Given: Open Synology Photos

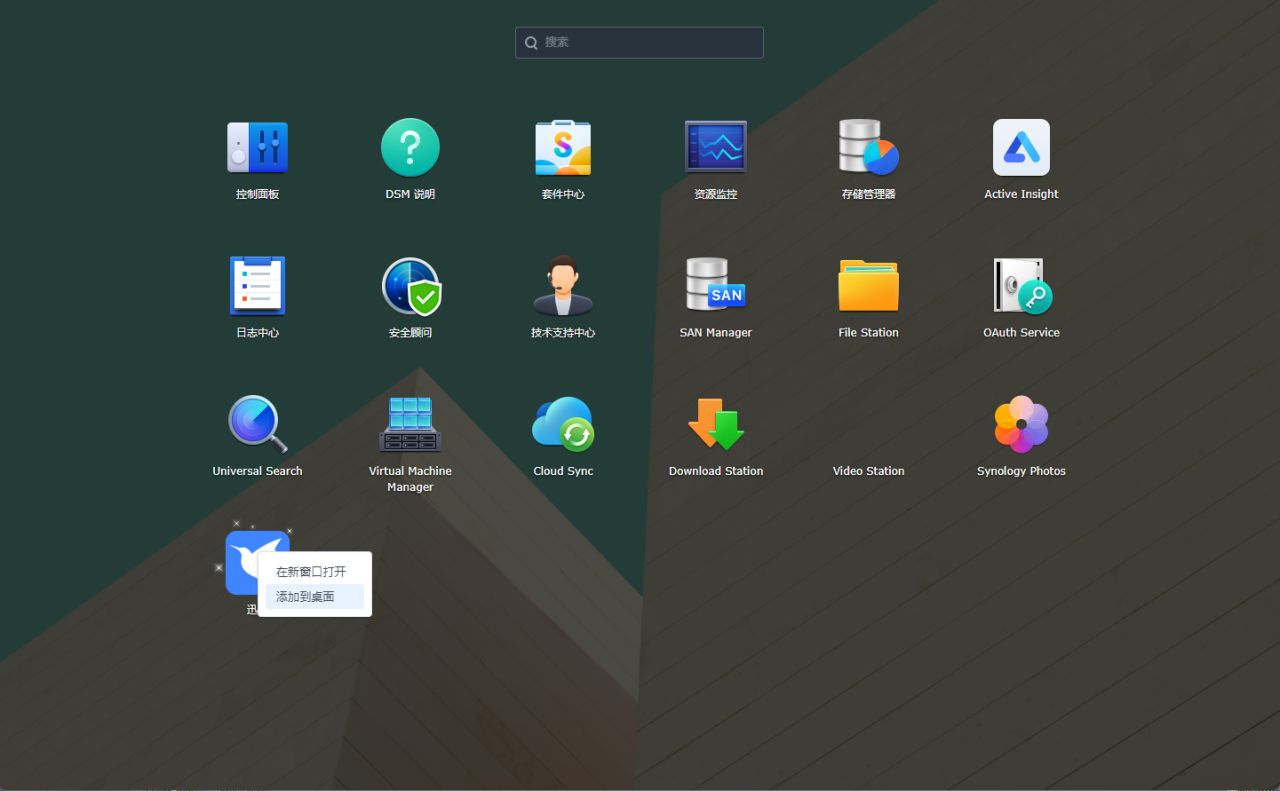Looking at the screenshot, I should pyautogui.click(x=1021, y=424).
